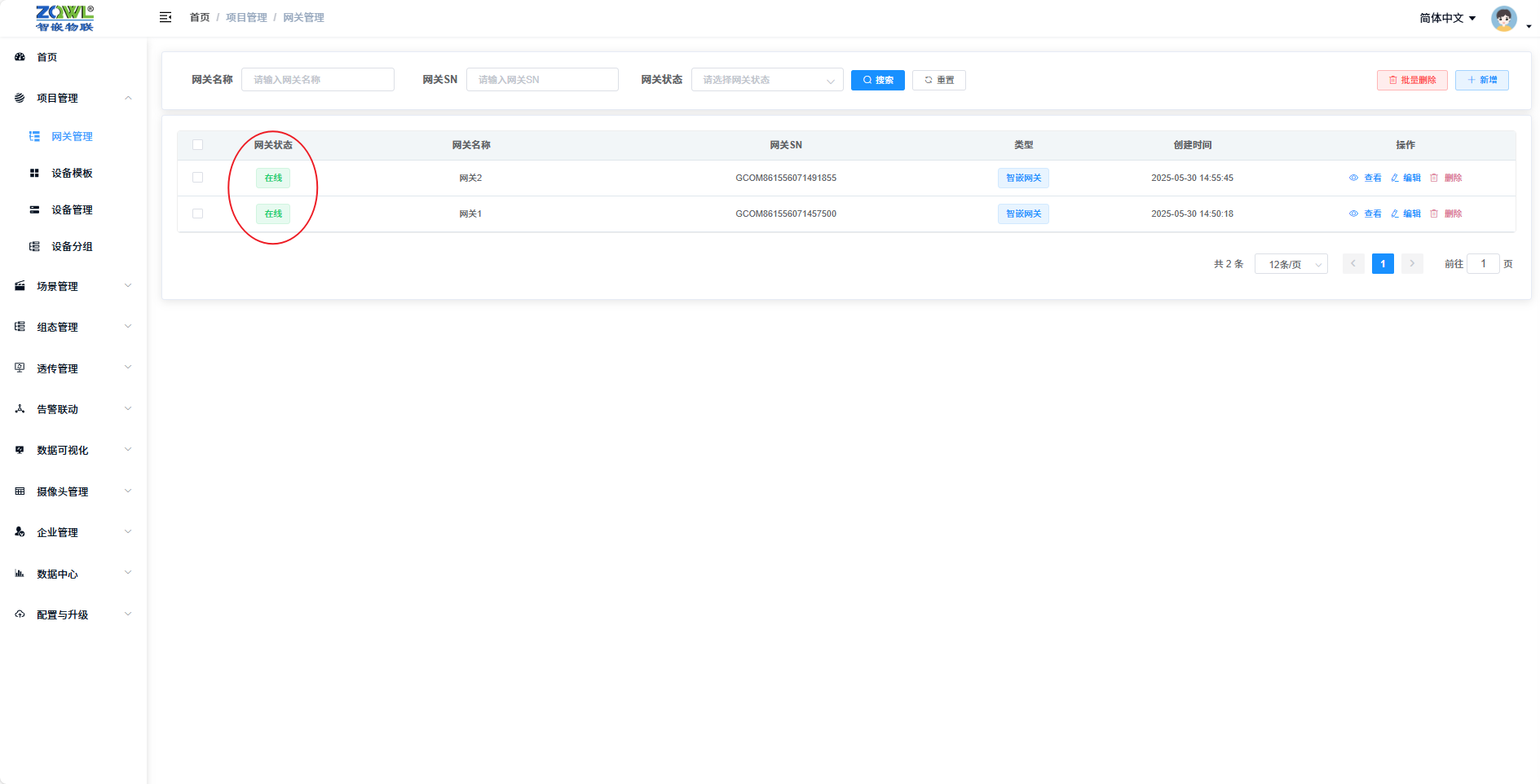Open the 网关状态 dropdown filter
This screenshot has height=784, width=1540.
pos(766,80)
